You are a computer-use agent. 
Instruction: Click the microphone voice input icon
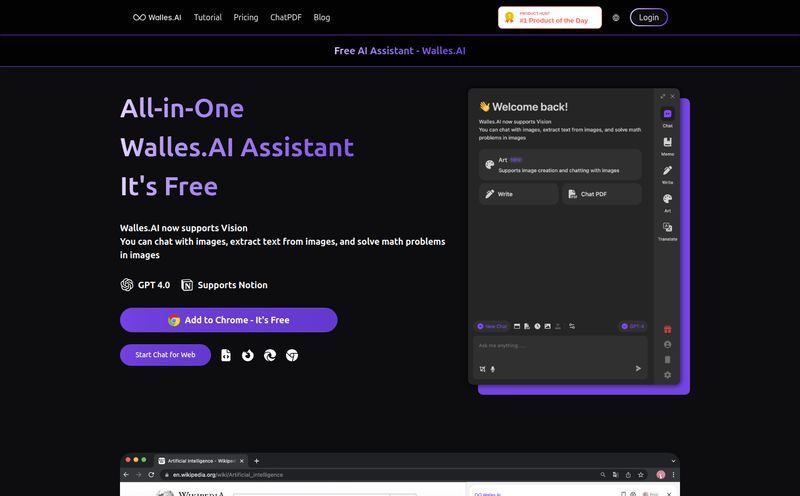point(493,369)
